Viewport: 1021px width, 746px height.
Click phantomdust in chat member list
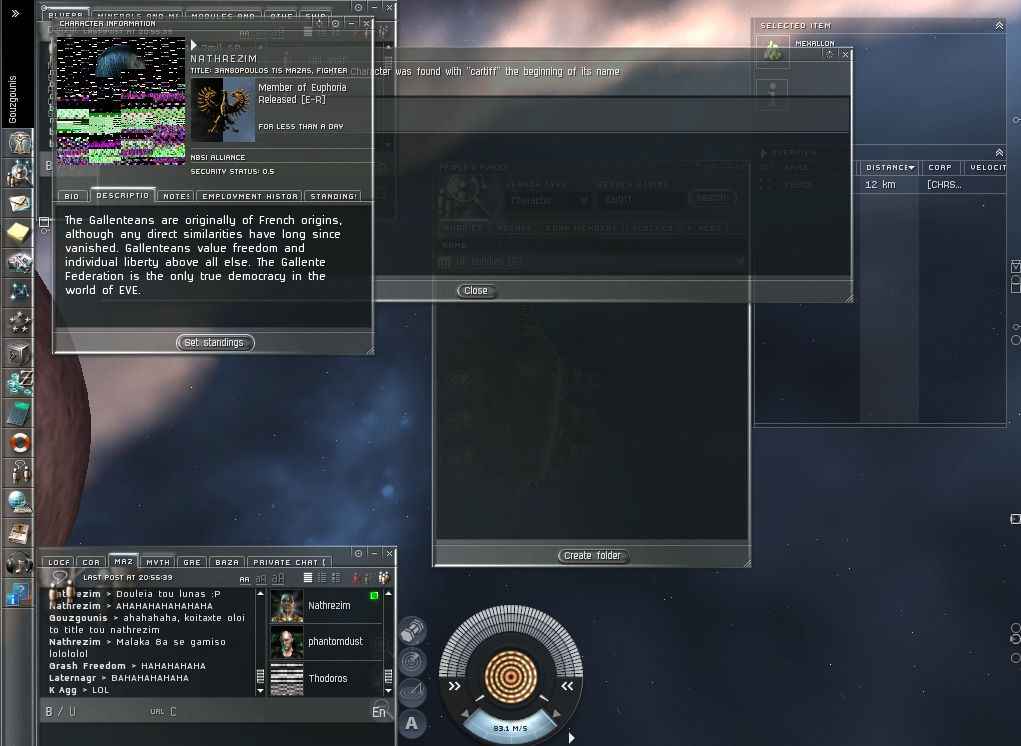point(326,642)
